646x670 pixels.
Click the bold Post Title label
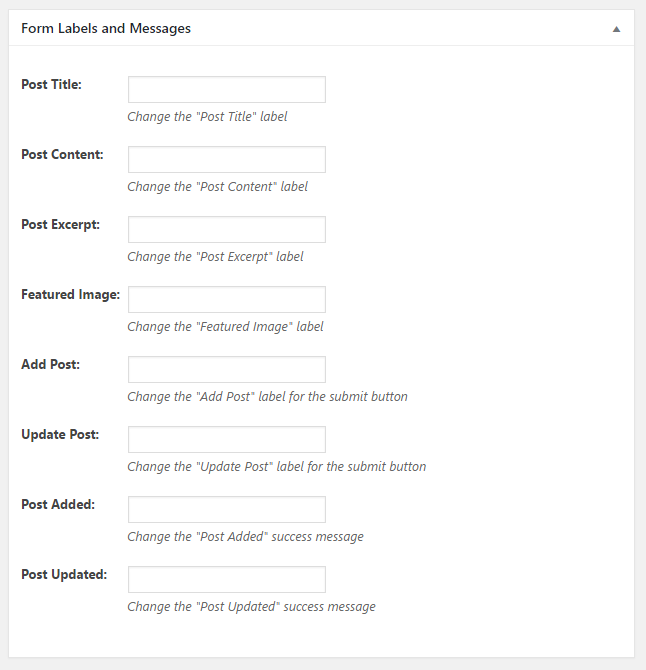pyautogui.click(x=51, y=84)
